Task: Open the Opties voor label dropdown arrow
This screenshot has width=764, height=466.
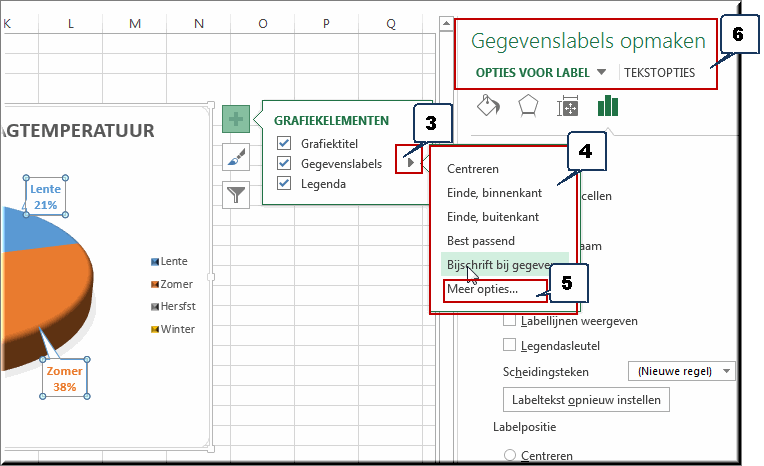Action: [x=601, y=73]
